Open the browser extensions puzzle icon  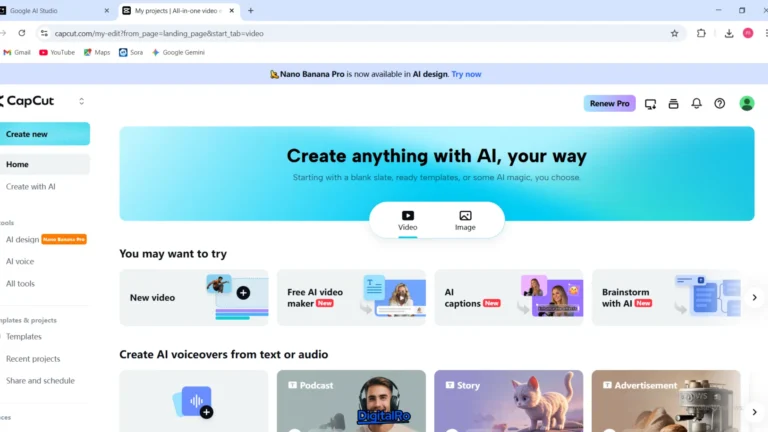click(x=701, y=33)
